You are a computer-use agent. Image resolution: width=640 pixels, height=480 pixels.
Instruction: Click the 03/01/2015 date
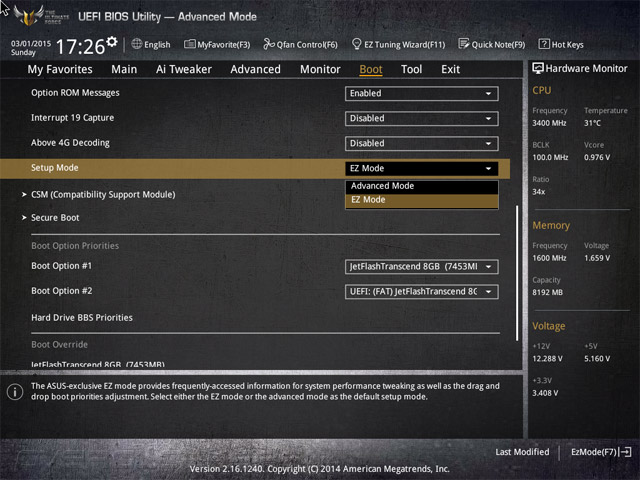tap(31, 43)
